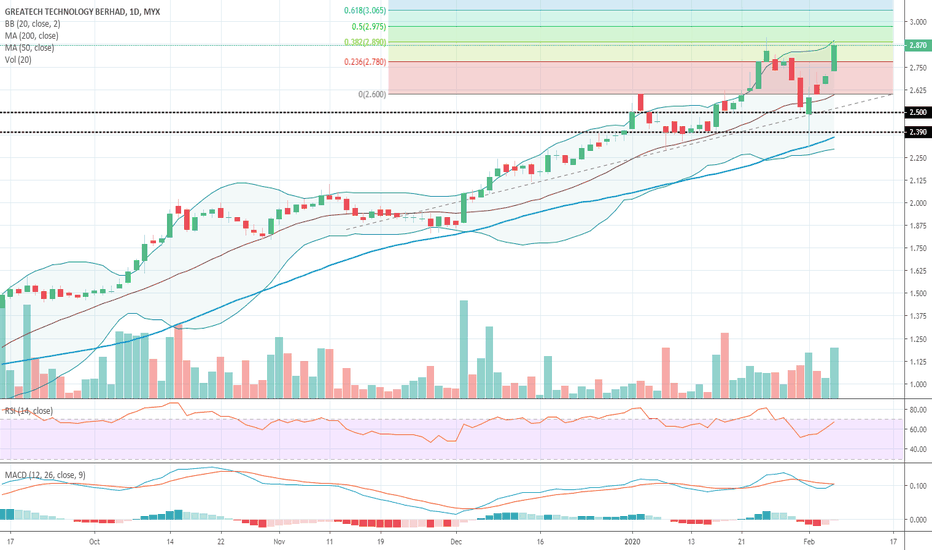The image size is (932, 550).
Task: Click the 1.500 price axis label
Action: click(918, 293)
